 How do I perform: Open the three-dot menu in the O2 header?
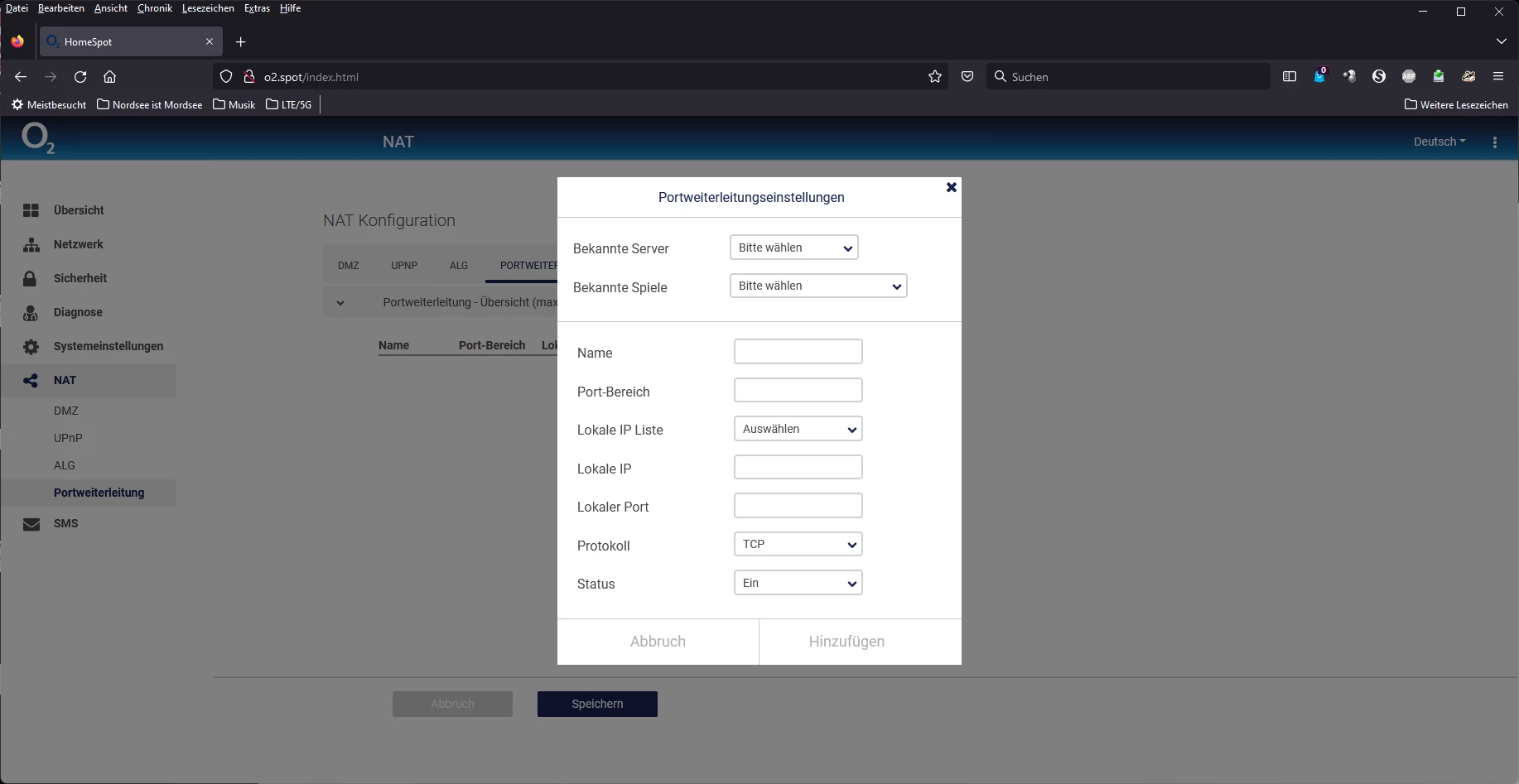(x=1495, y=142)
